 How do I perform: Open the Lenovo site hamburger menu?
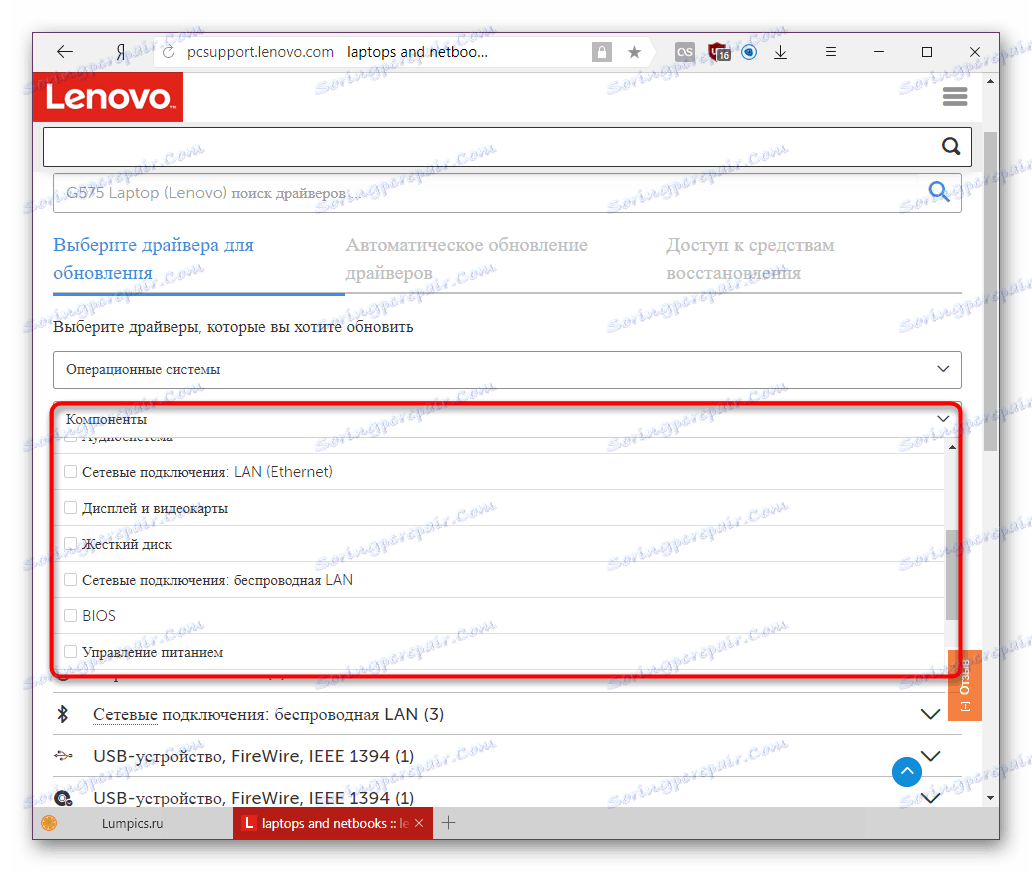[954, 96]
